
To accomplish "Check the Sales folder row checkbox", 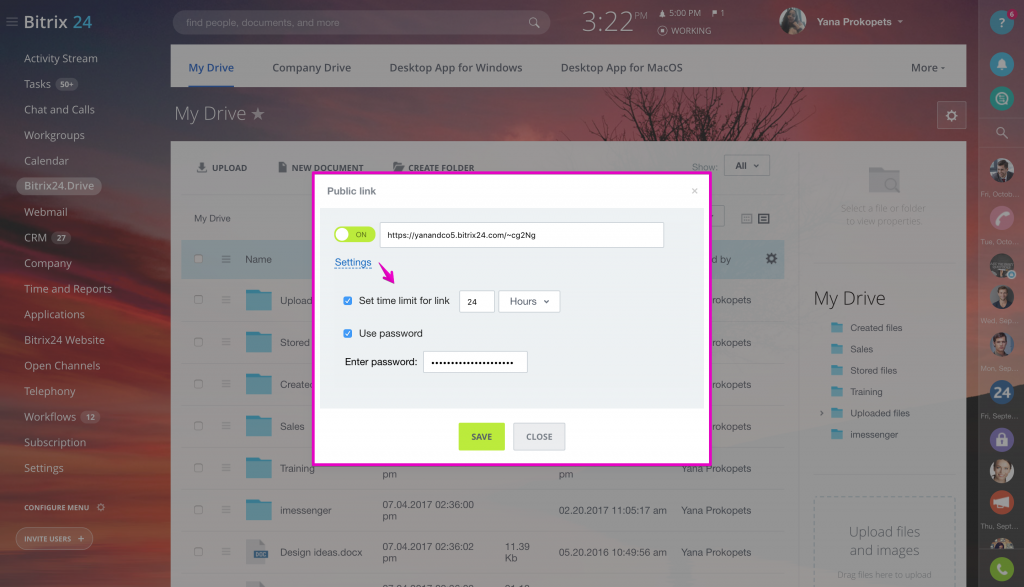I will (x=199, y=426).
